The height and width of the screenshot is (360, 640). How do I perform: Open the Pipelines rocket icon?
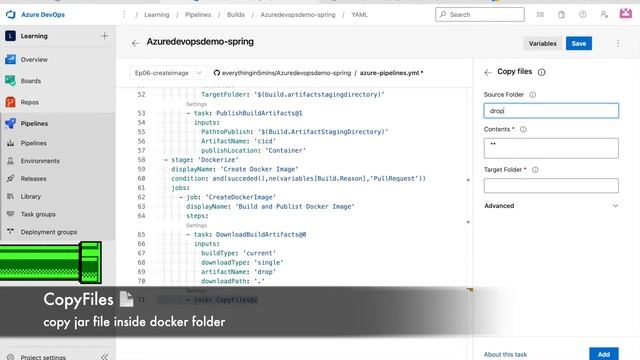coord(11,123)
